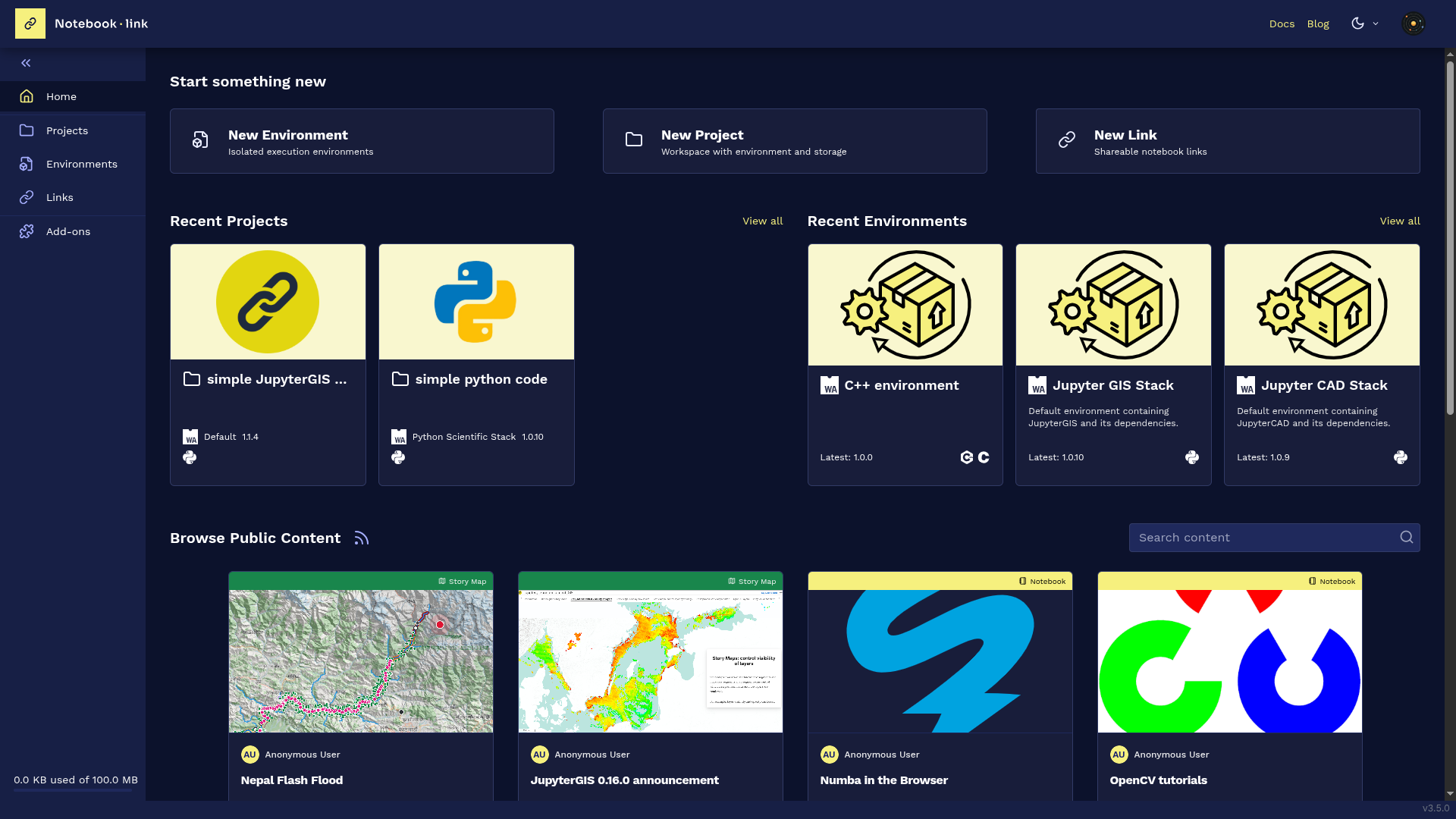Click Python icon on Jupyter GIS Stack
The height and width of the screenshot is (819, 1456).
click(x=1192, y=457)
